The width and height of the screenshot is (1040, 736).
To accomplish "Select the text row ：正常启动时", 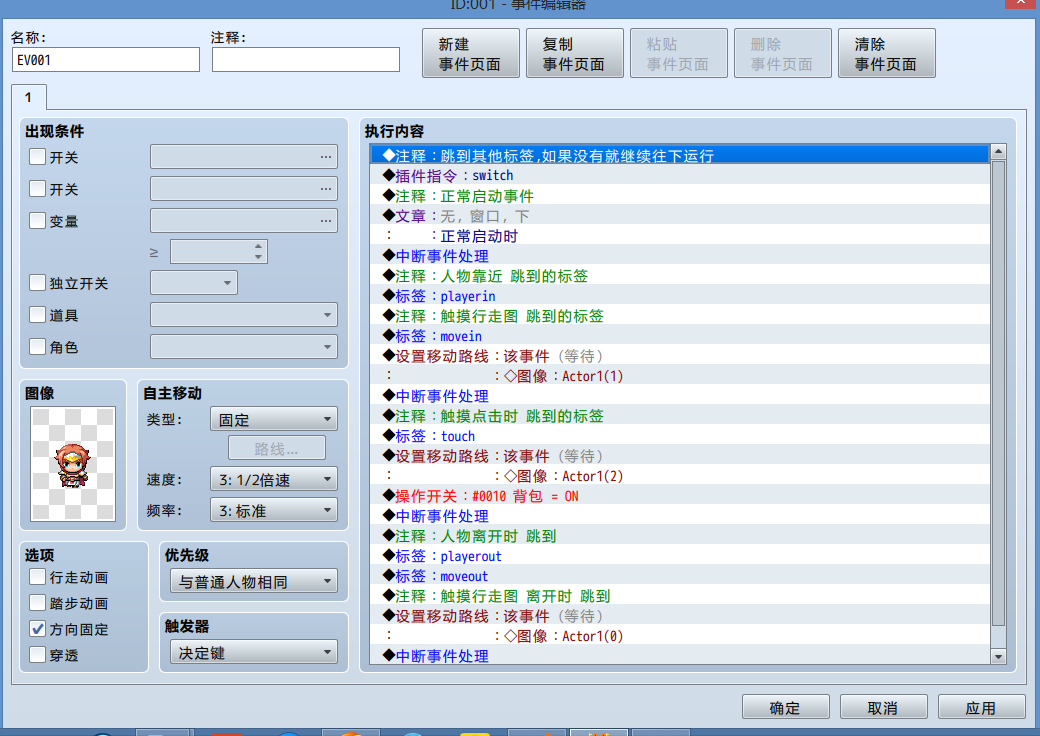I will coord(680,235).
